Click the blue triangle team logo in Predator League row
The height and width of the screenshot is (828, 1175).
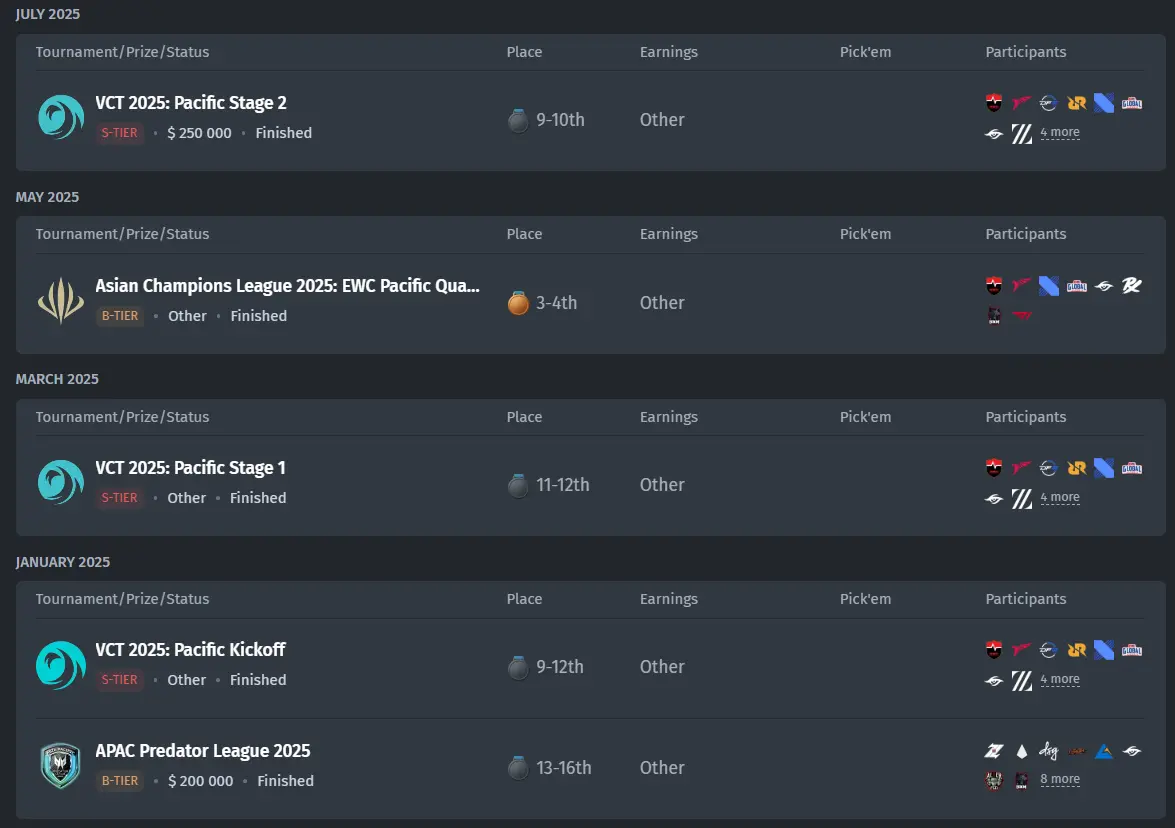(1104, 751)
